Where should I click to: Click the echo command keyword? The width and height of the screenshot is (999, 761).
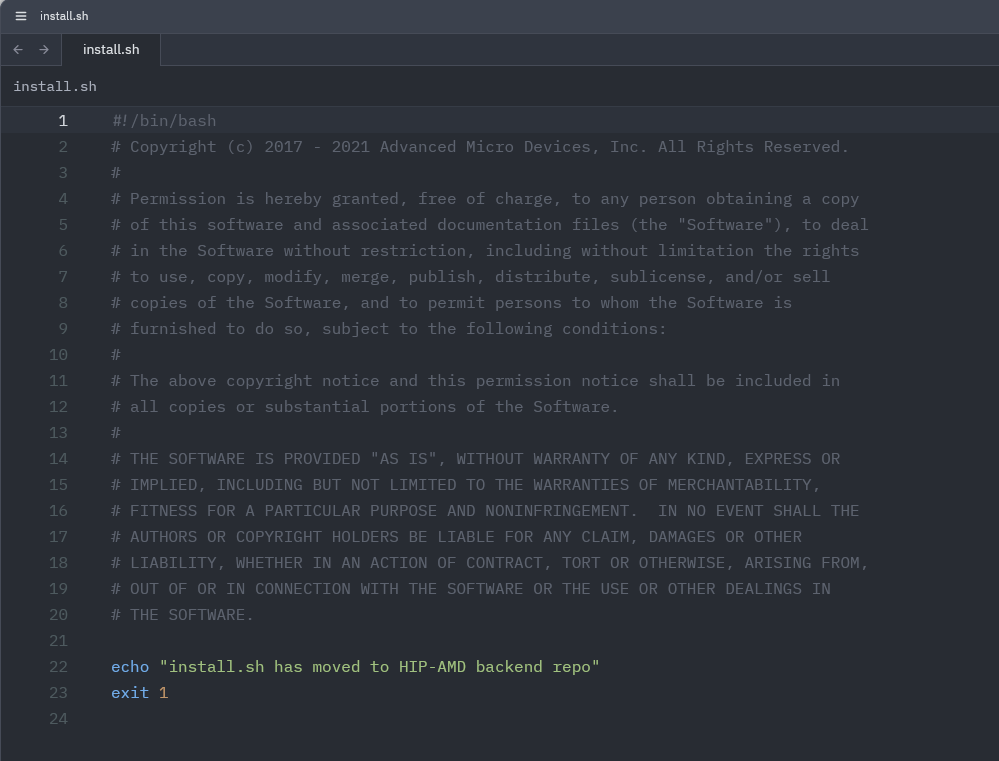130,667
